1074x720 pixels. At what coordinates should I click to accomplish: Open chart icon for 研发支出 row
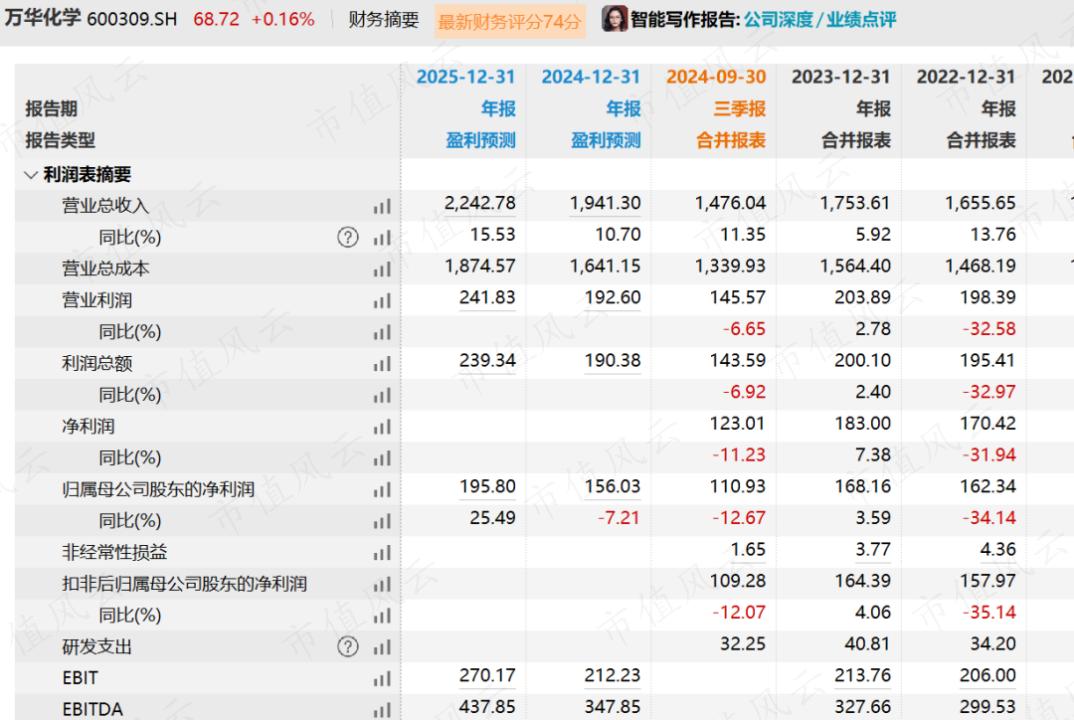(x=382, y=647)
